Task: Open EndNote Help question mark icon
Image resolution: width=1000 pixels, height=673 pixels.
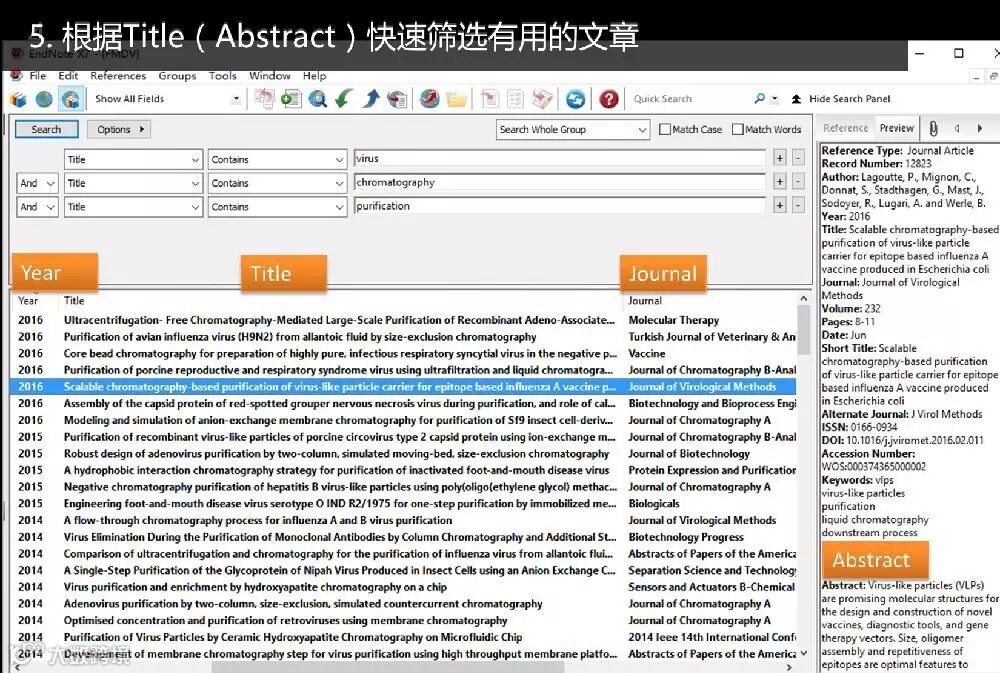Action: tap(608, 99)
